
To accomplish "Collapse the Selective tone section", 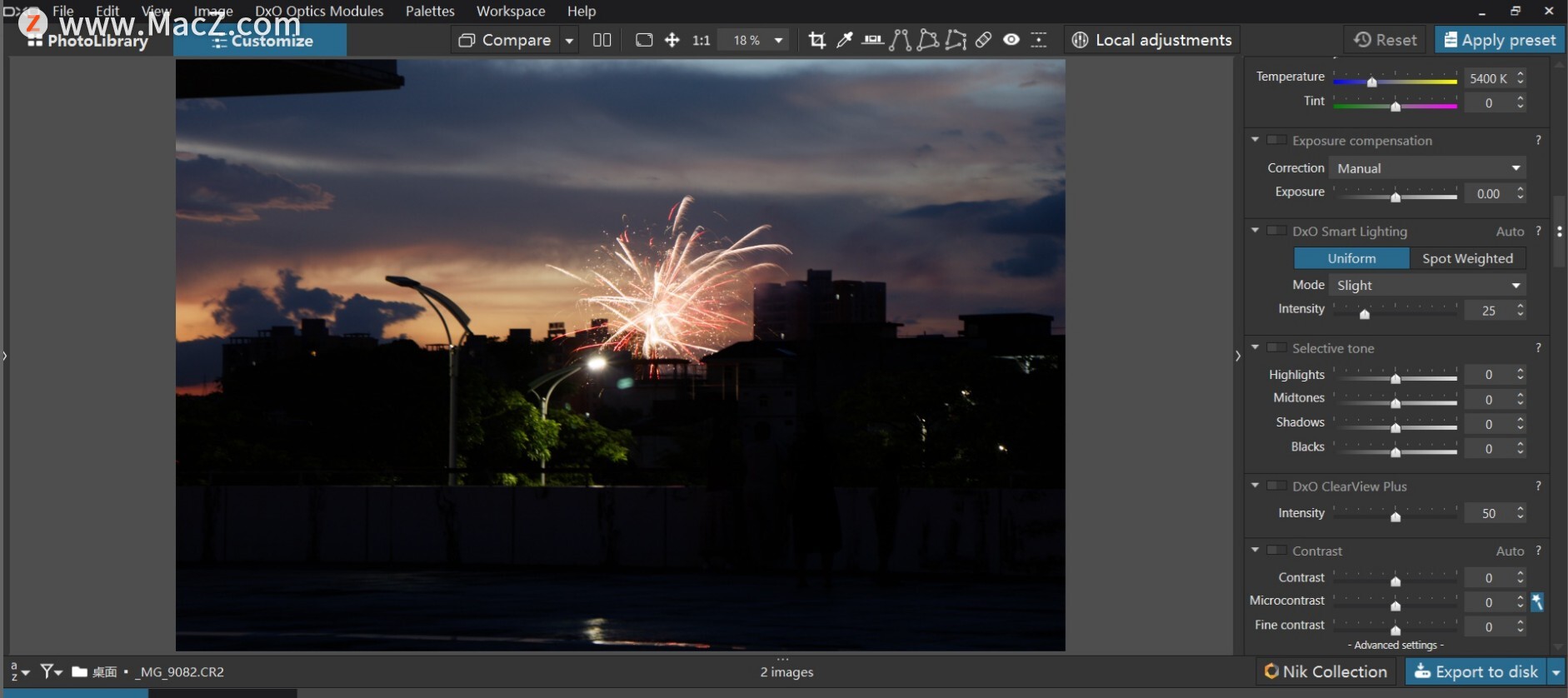I will pyautogui.click(x=1255, y=347).
